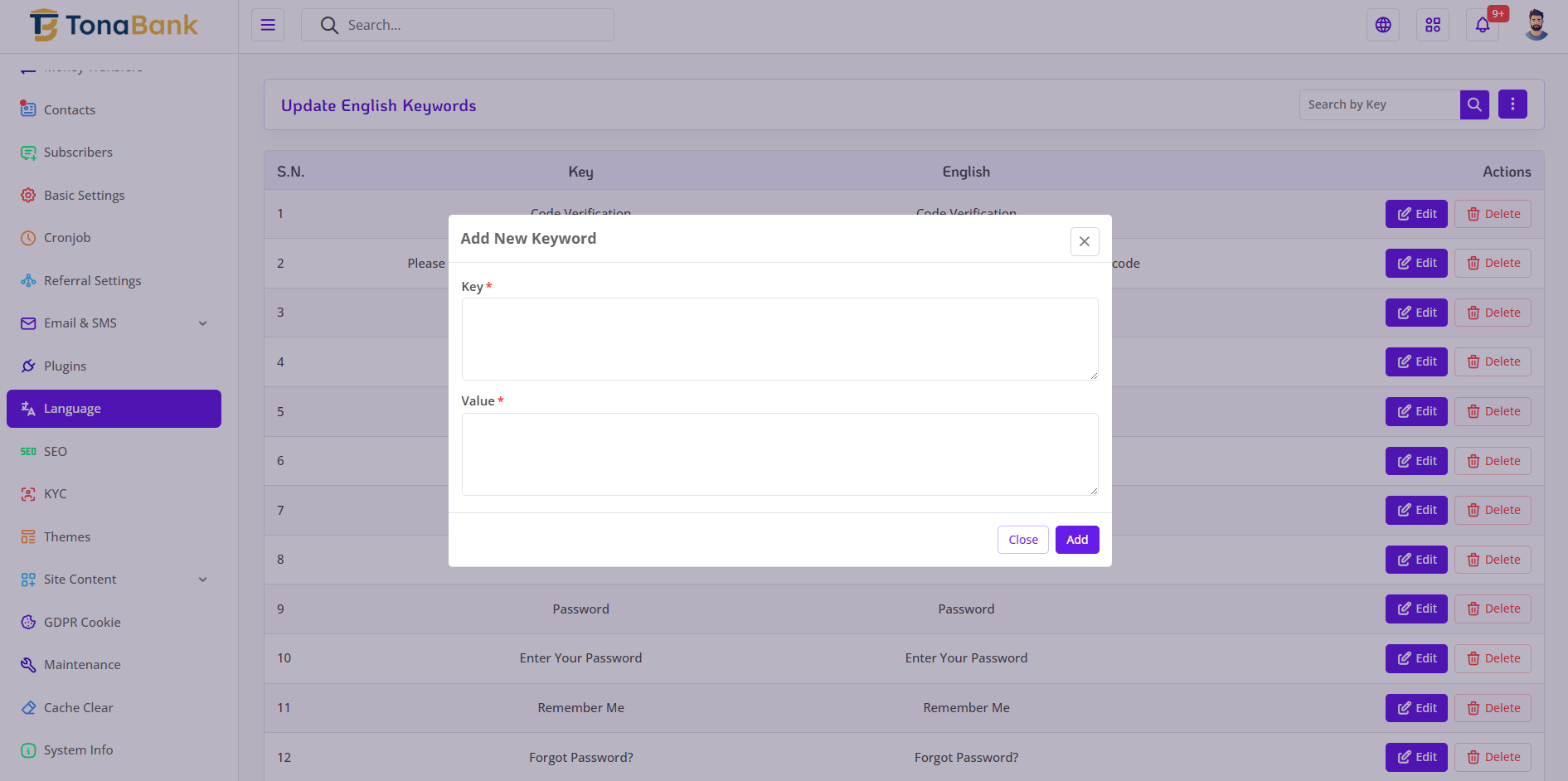Open the Language menu item
This screenshot has width=1568, height=781.
(114, 409)
